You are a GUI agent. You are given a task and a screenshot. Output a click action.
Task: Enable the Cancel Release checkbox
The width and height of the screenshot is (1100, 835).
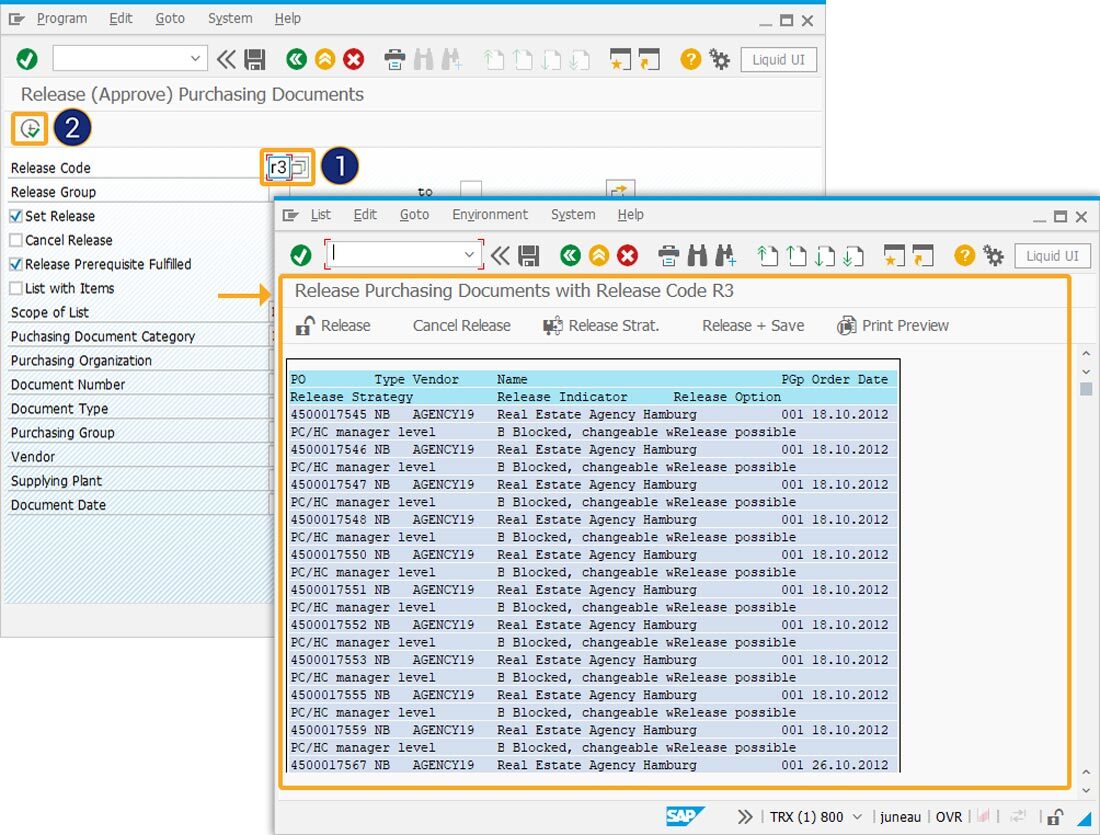16,240
